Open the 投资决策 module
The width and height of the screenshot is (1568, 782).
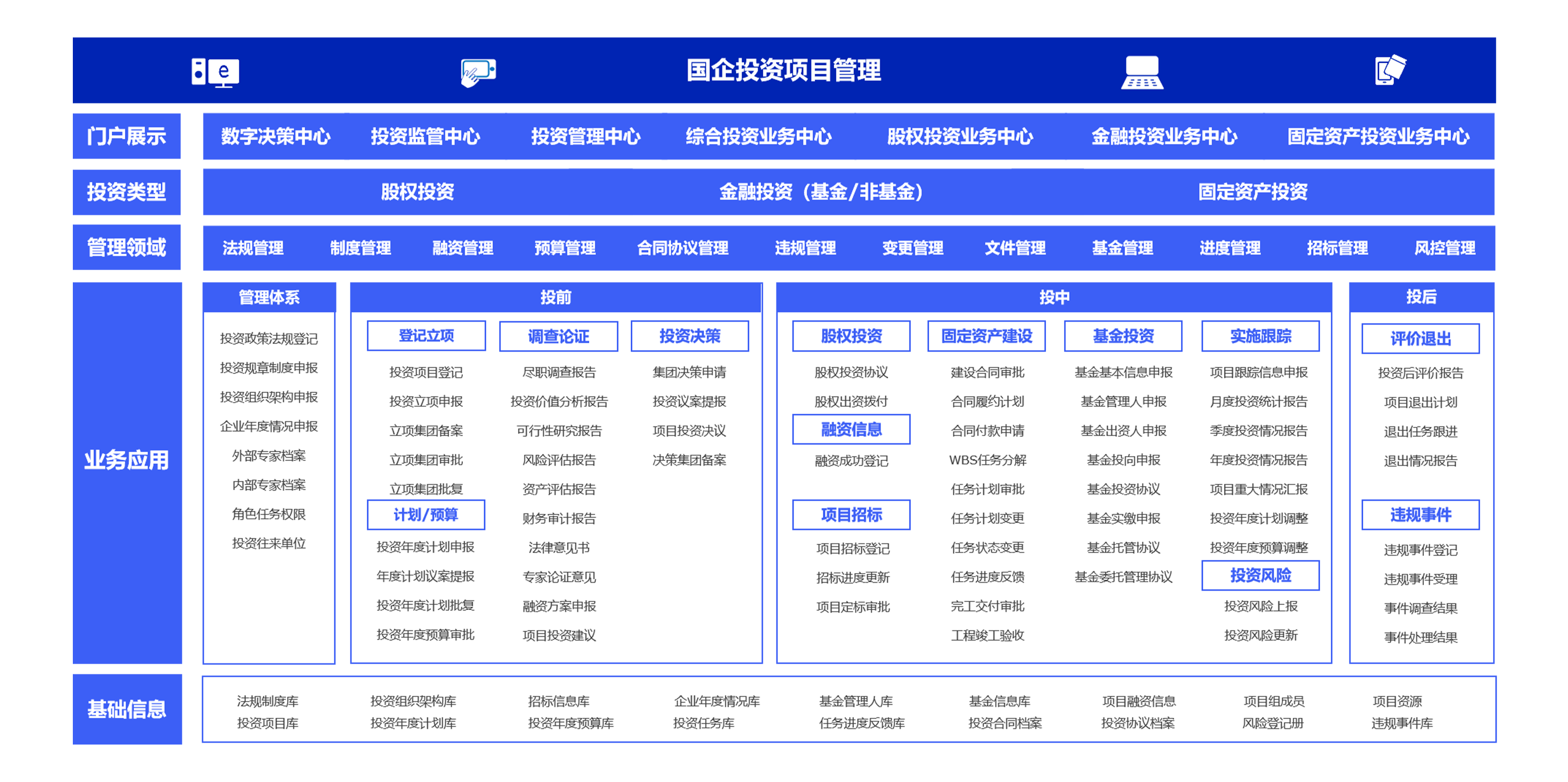click(689, 335)
